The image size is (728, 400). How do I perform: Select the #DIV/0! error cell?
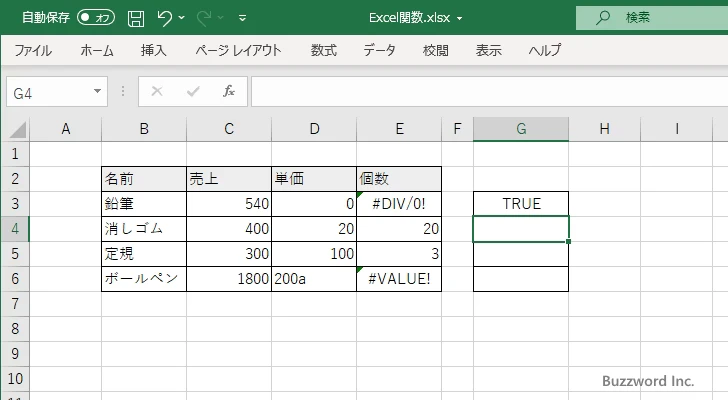pyautogui.click(x=399, y=204)
